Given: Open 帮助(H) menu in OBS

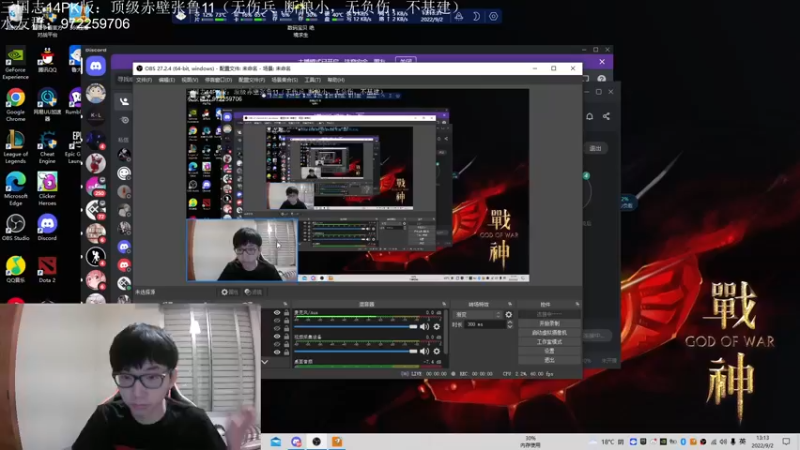Looking at the screenshot, I should coord(336,80).
